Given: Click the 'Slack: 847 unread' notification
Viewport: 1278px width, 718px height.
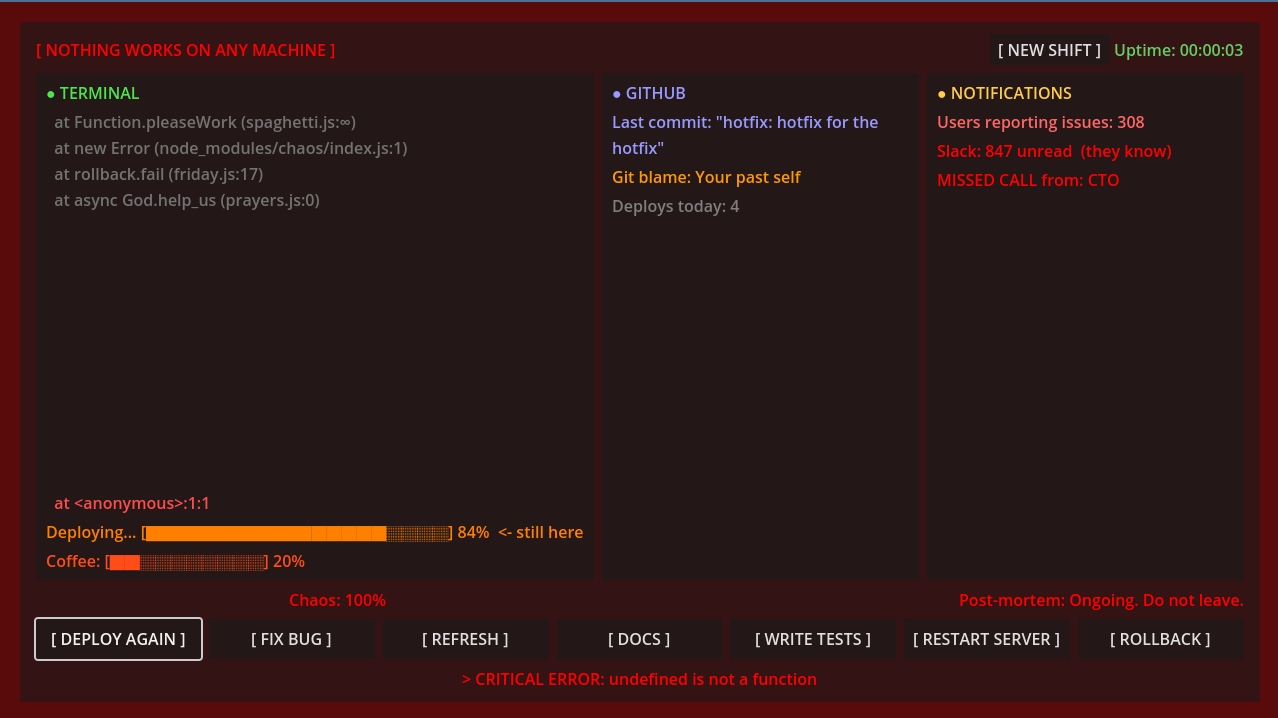Looking at the screenshot, I should (x=1054, y=151).
